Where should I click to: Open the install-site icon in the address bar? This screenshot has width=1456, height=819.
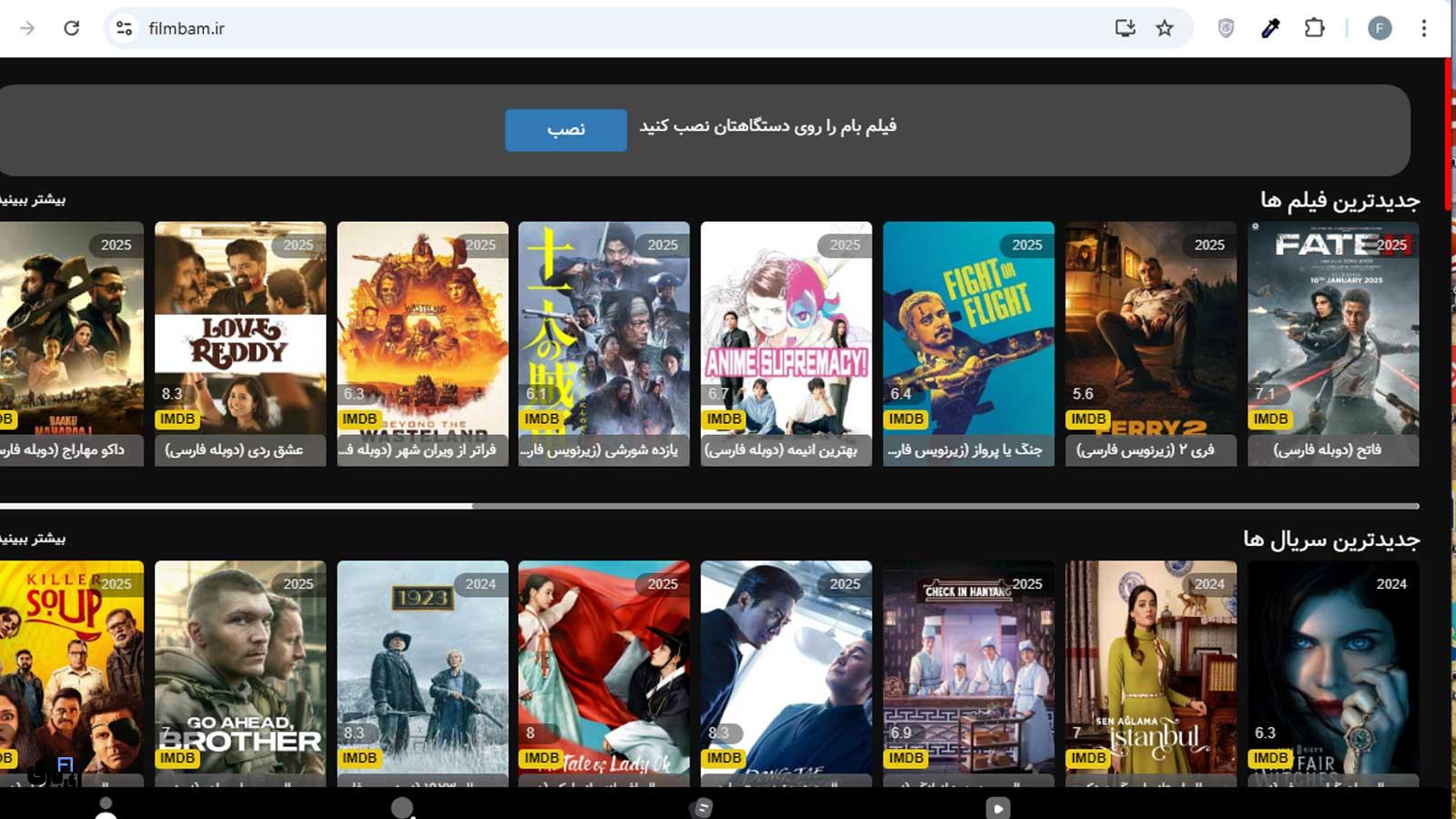(1125, 27)
